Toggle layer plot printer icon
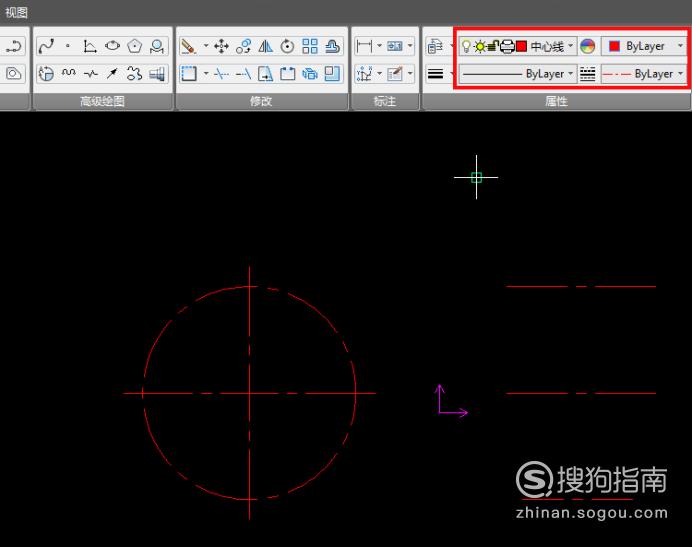 (507, 46)
